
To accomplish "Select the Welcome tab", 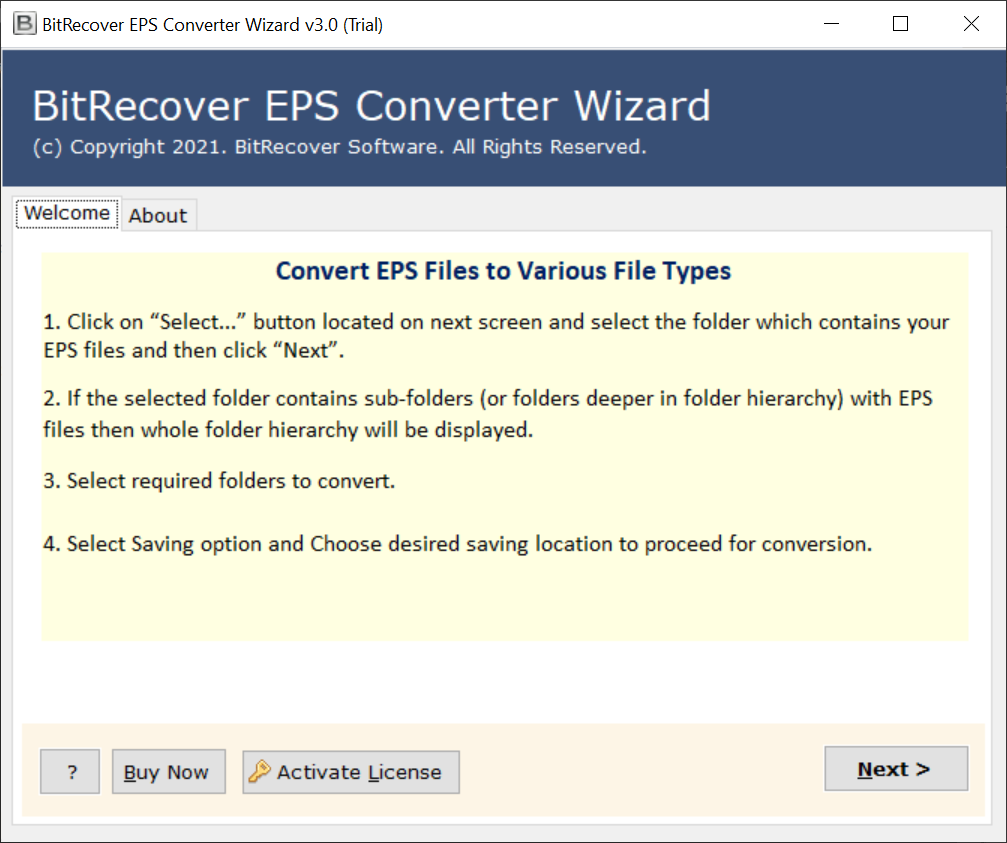I will click(x=67, y=213).
